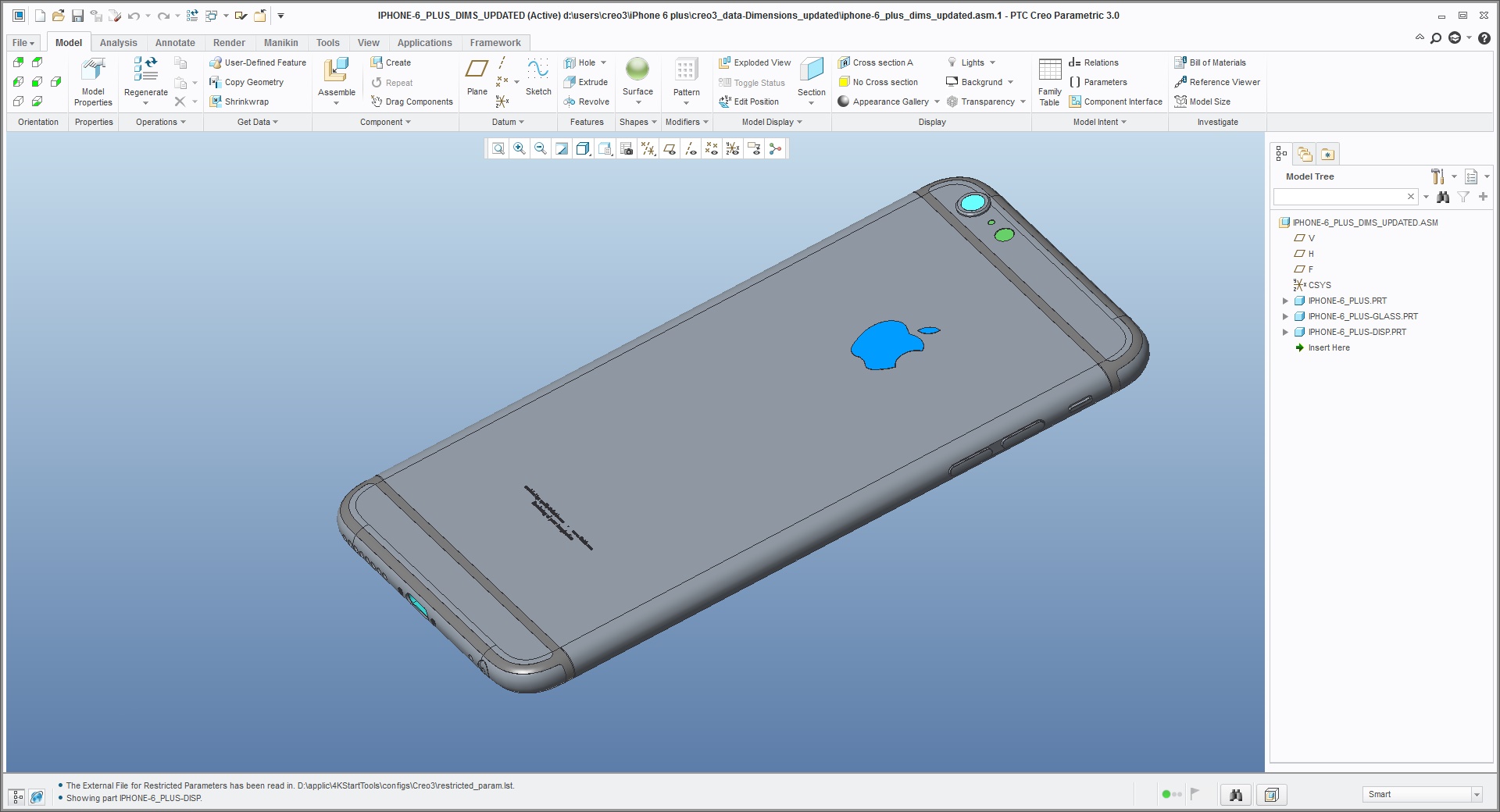Toggle axis display visibility in graphics toolbar
This screenshot has height=812, width=1500.
pyautogui.click(x=689, y=148)
